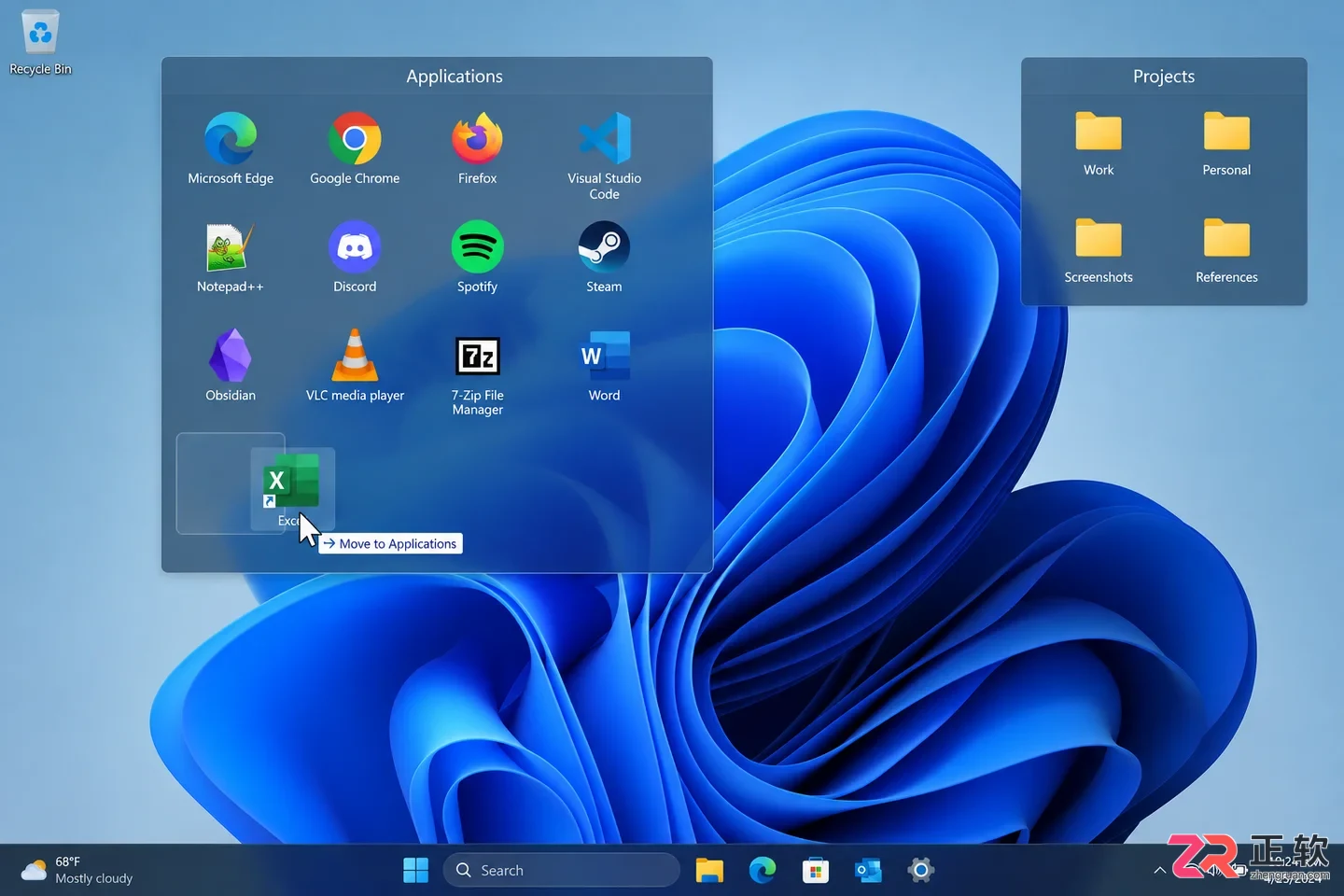The image size is (1344, 896).
Task: Show hidden system tray icons
Action: pos(1159,870)
